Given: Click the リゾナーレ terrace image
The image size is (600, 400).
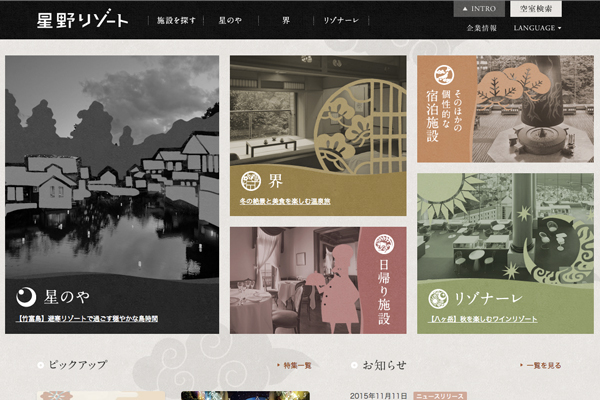Looking at the screenshot, I should click(505, 228).
